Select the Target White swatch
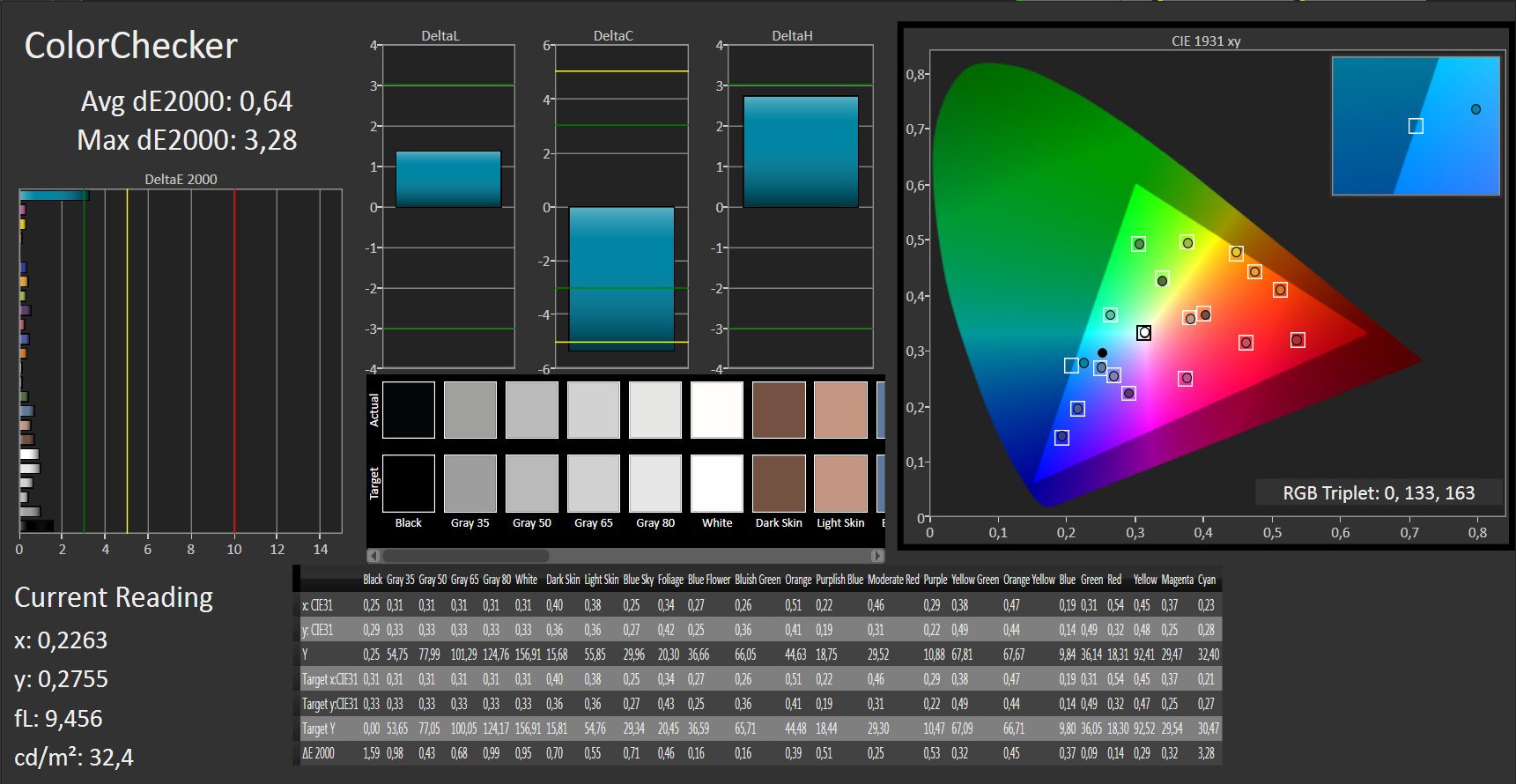 coord(717,483)
